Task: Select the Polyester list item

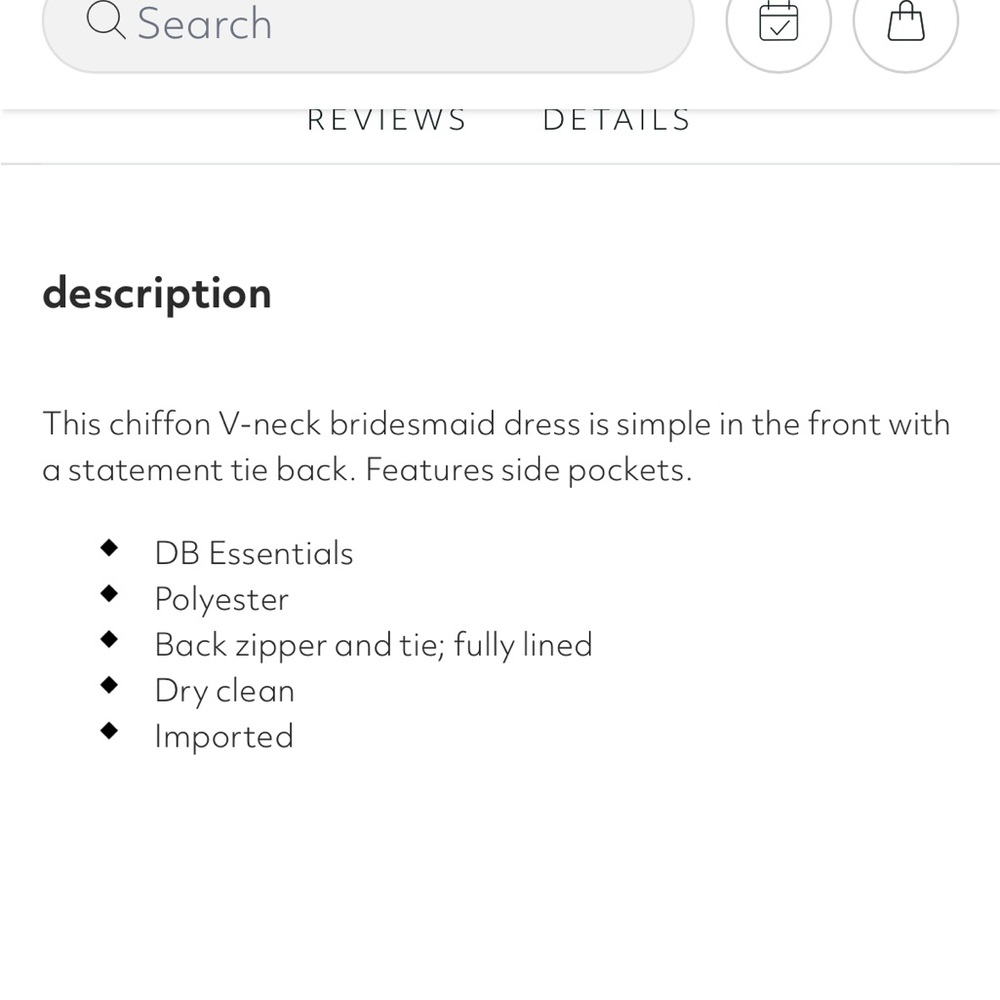Action: (x=221, y=599)
